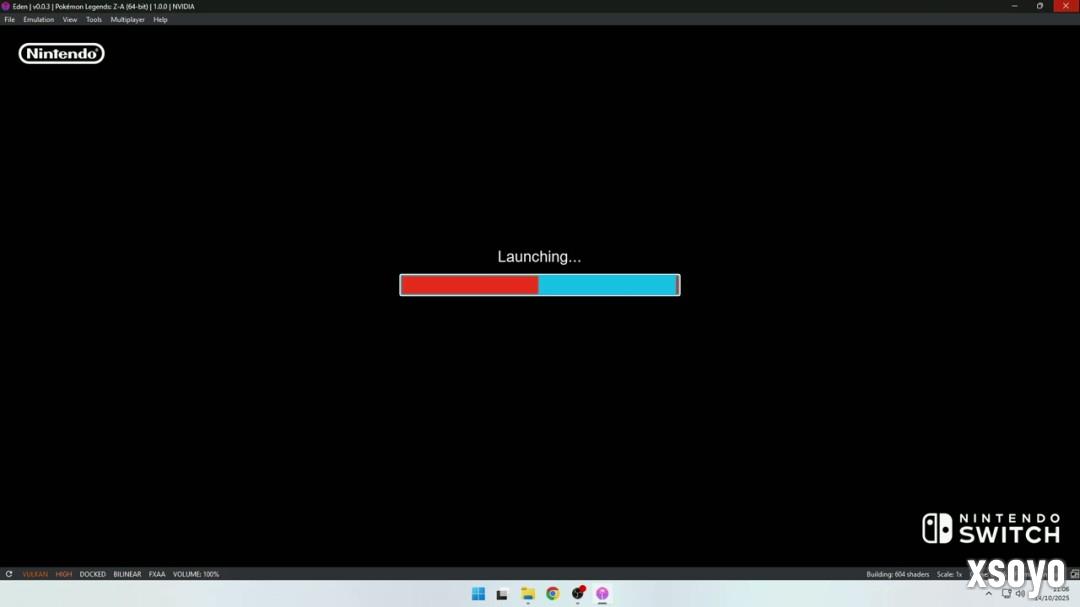Open the Emulation menu
This screenshot has width=1080, height=607.
click(39, 20)
